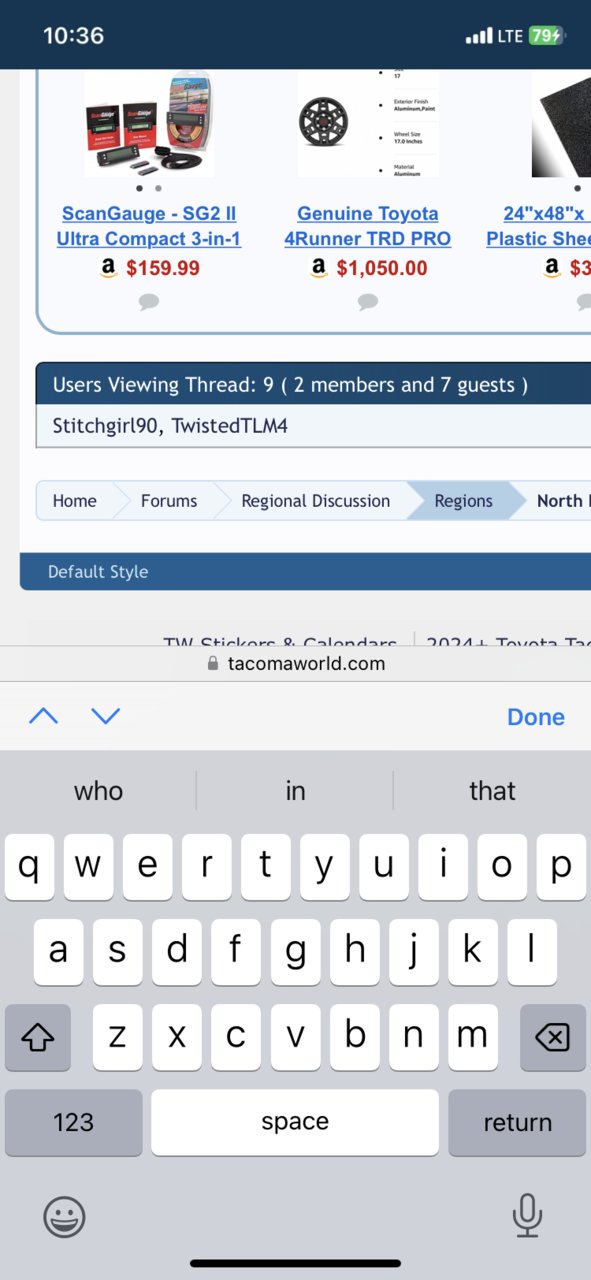Select the Regions breadcrumb

point(463,501)
